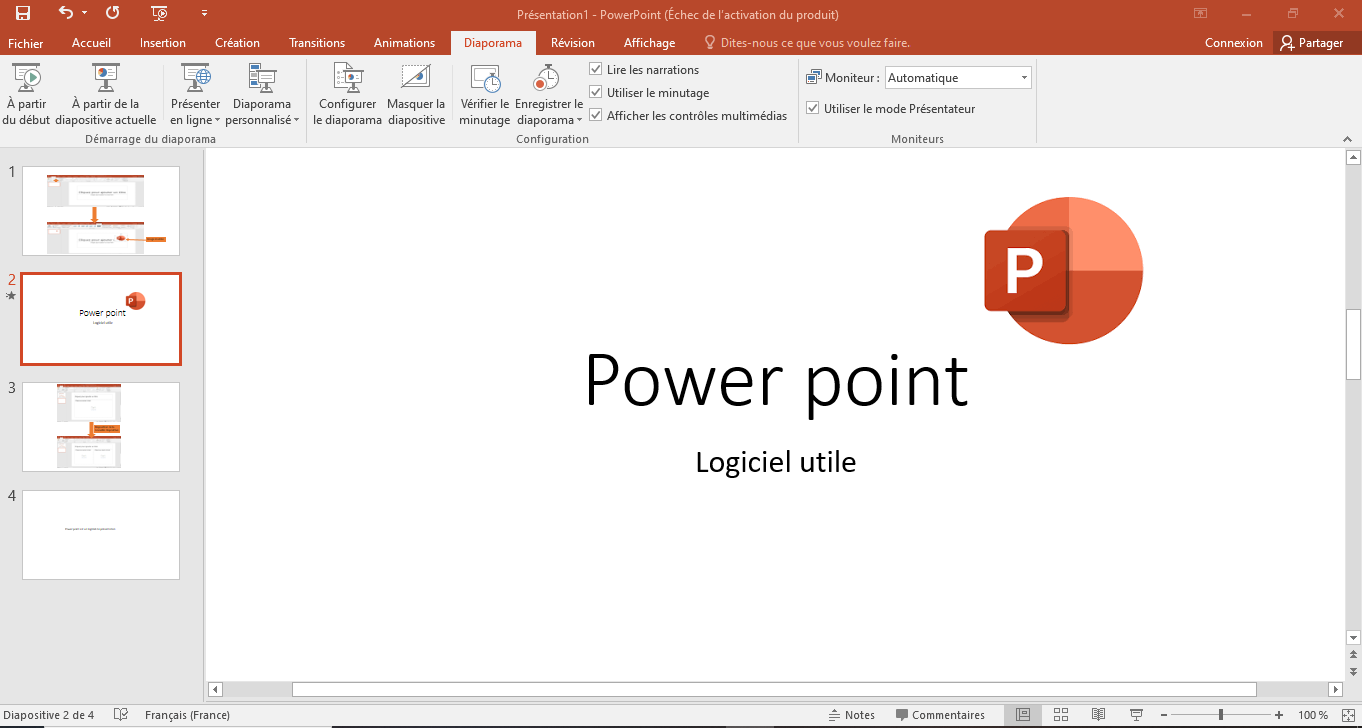Click Masquer la diapositive
This screenshot has height=728, width=1362.
pos(416,94)
